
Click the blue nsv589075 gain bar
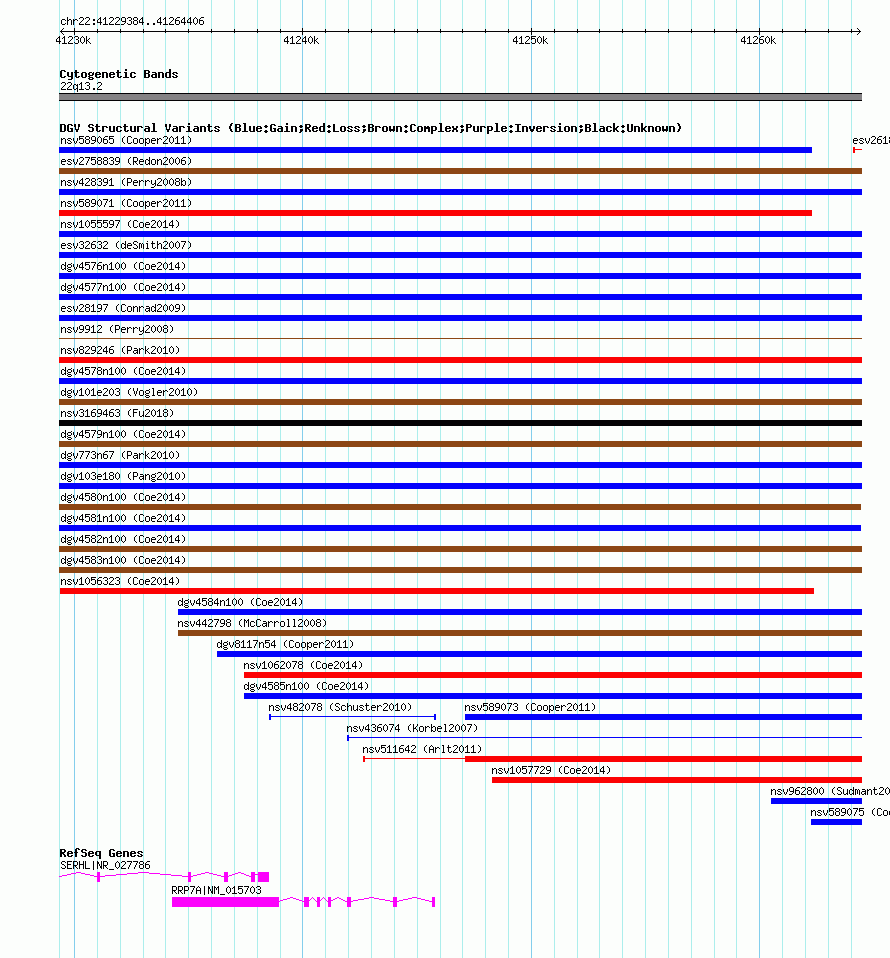(836, 822)
